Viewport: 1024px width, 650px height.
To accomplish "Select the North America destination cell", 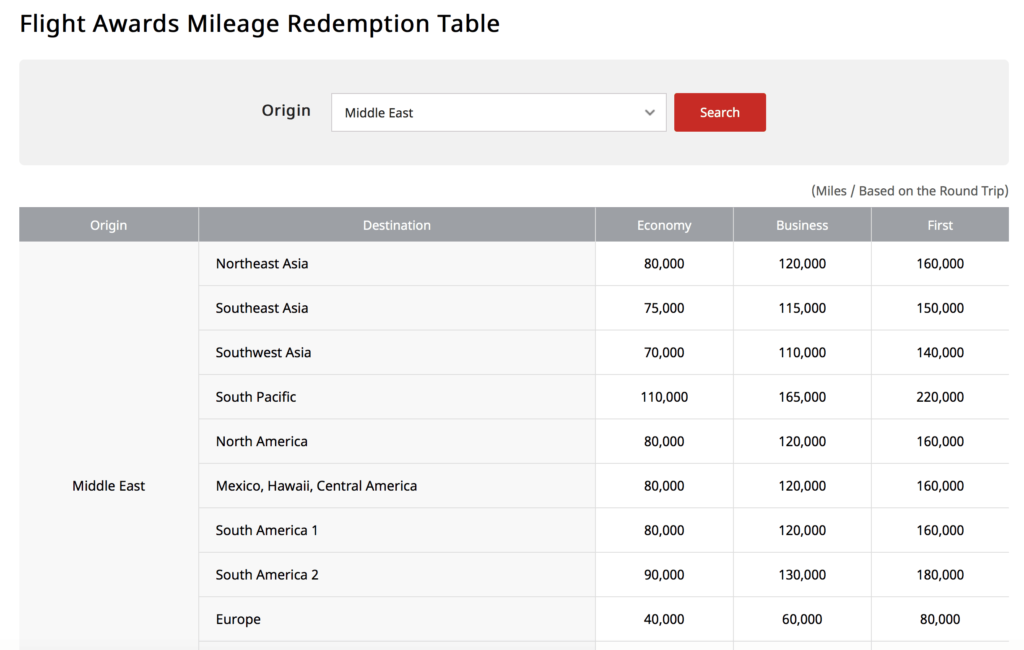I will tap(261, 441).
